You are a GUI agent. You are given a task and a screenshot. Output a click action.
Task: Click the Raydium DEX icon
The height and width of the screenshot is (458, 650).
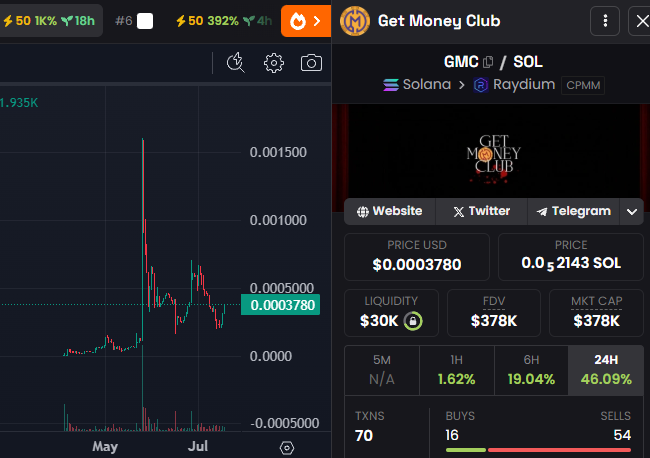click(x=480, y=85)
